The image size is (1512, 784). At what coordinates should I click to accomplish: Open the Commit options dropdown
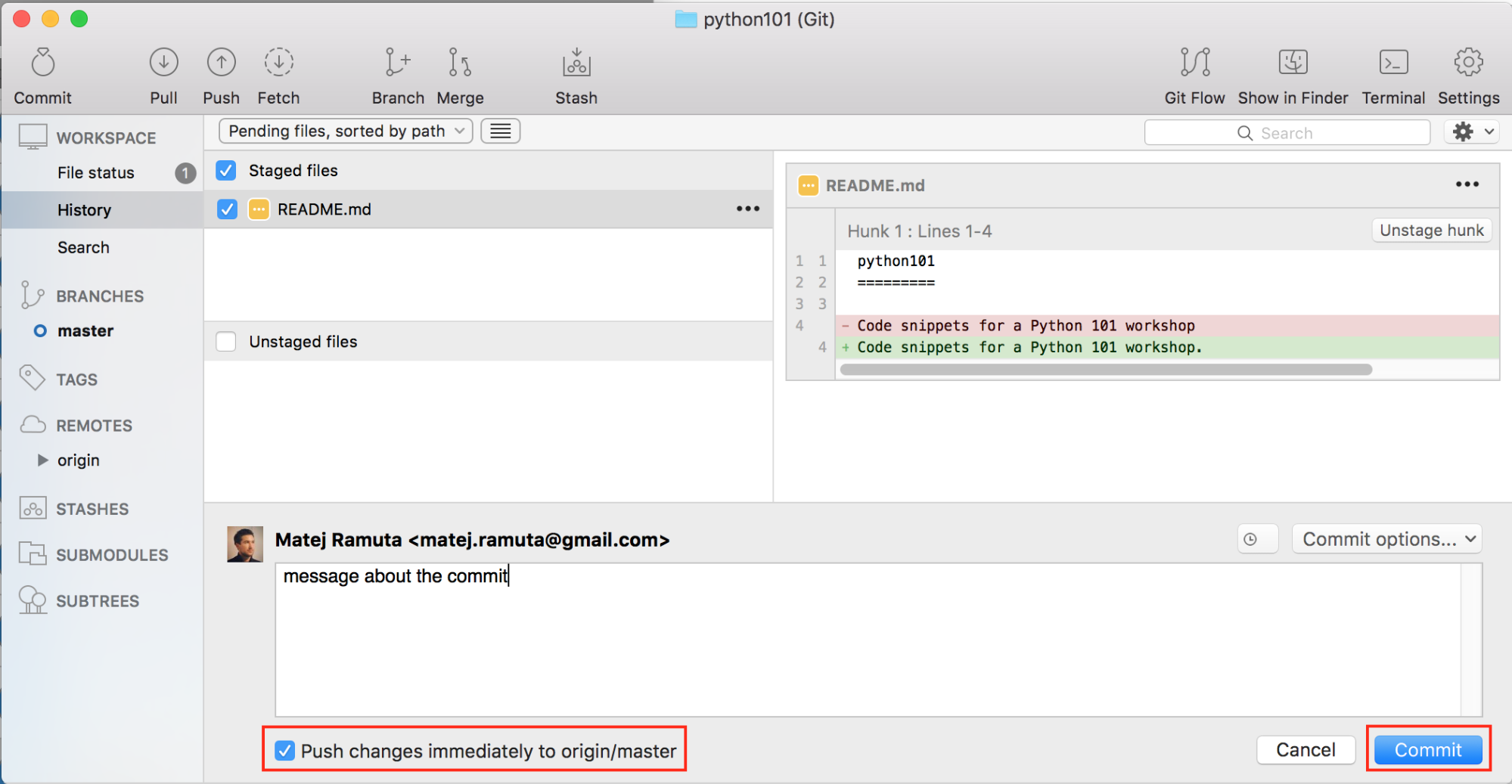pos(1386,539)
